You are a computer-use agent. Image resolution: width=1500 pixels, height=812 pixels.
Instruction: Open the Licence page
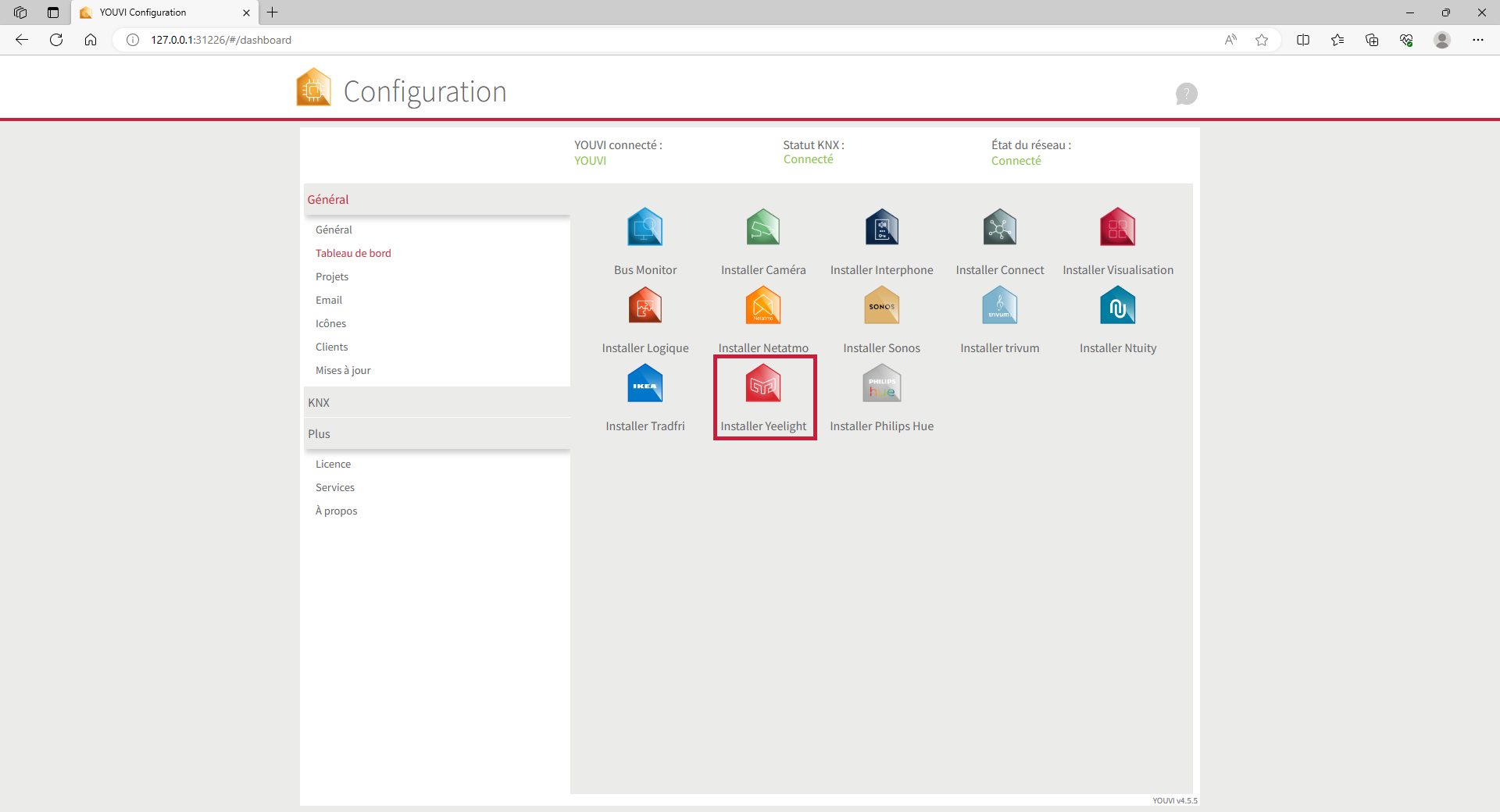tap(333, 464)
